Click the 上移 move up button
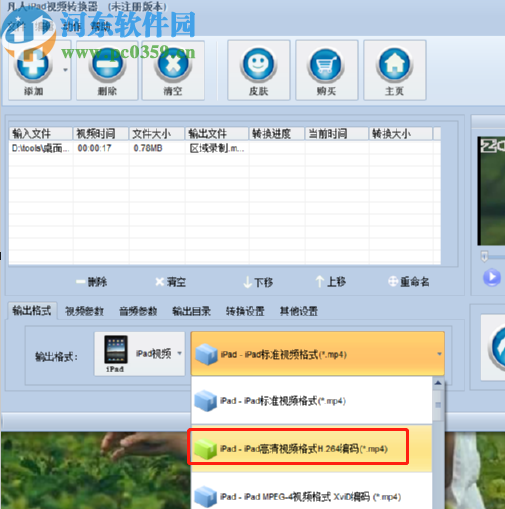Viewport: 505px width, 509px height. click(331, 282)
